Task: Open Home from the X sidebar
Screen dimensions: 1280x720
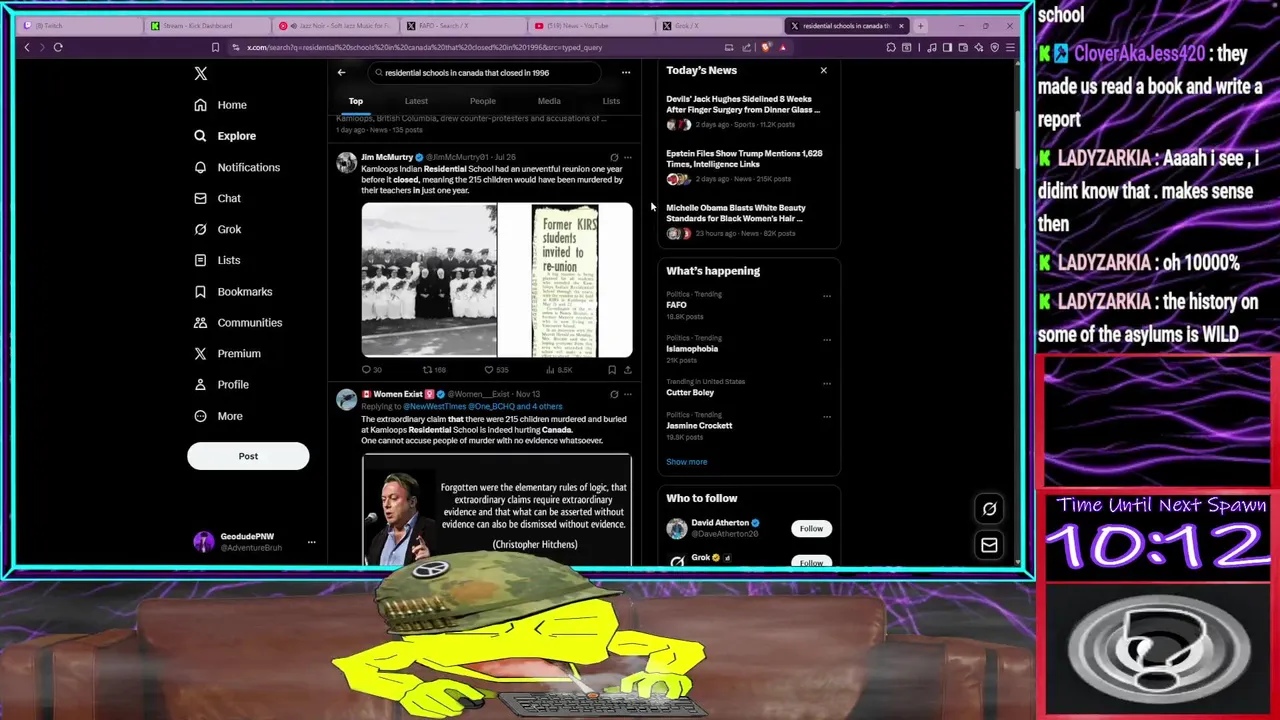Action: [220, 105]
